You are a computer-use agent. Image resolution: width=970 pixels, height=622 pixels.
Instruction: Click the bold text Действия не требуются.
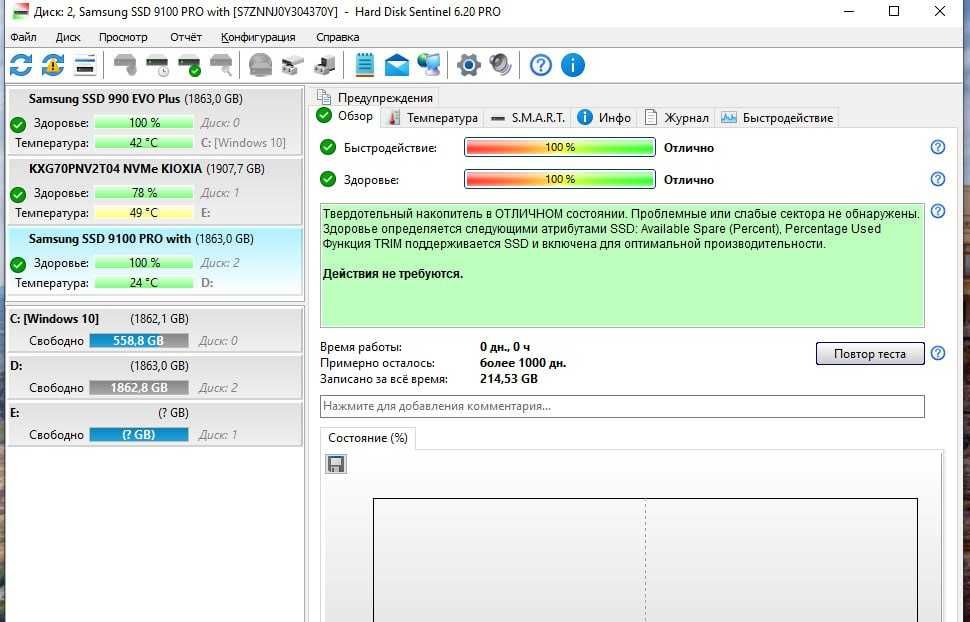click(393, 274)
